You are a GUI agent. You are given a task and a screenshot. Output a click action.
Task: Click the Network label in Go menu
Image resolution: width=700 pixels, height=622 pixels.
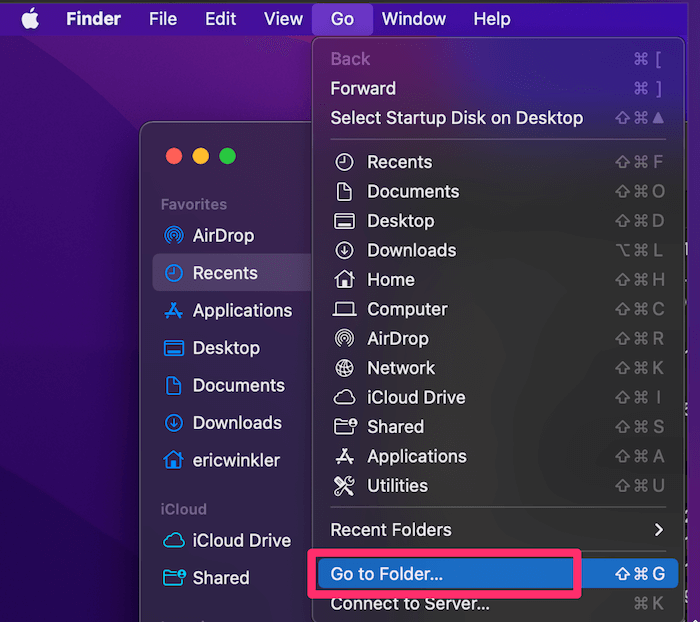401,368
